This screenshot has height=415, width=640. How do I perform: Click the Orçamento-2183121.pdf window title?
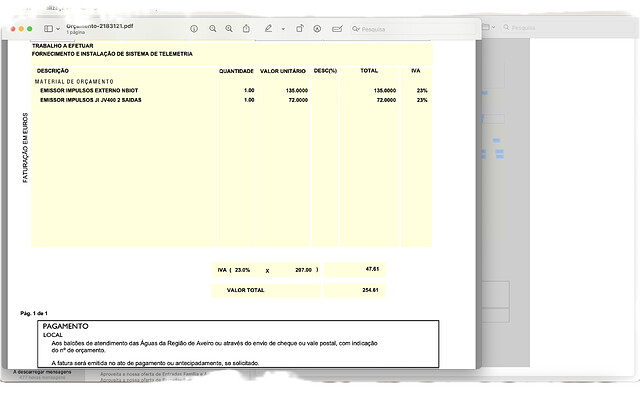point(100,26)
